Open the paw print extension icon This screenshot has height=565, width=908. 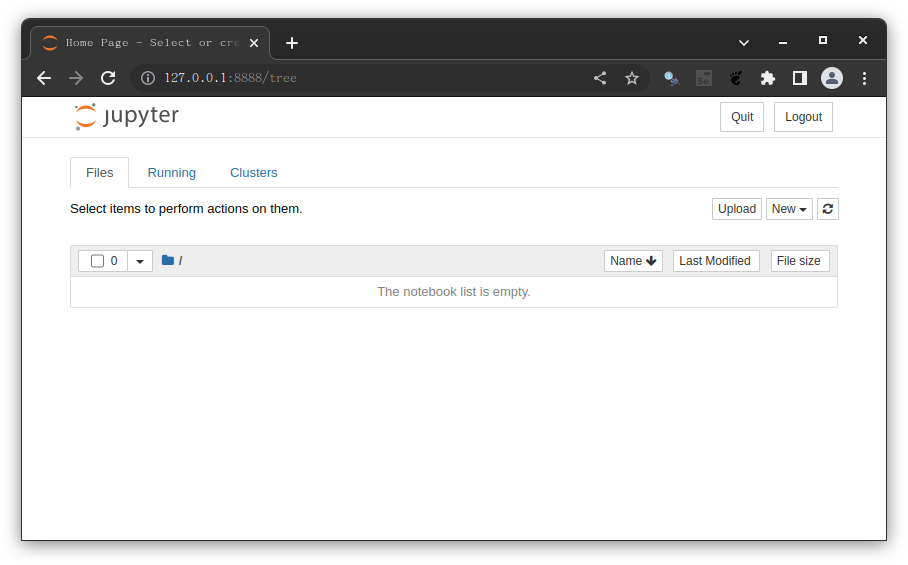pyautogui.click(x=735, y=78)
